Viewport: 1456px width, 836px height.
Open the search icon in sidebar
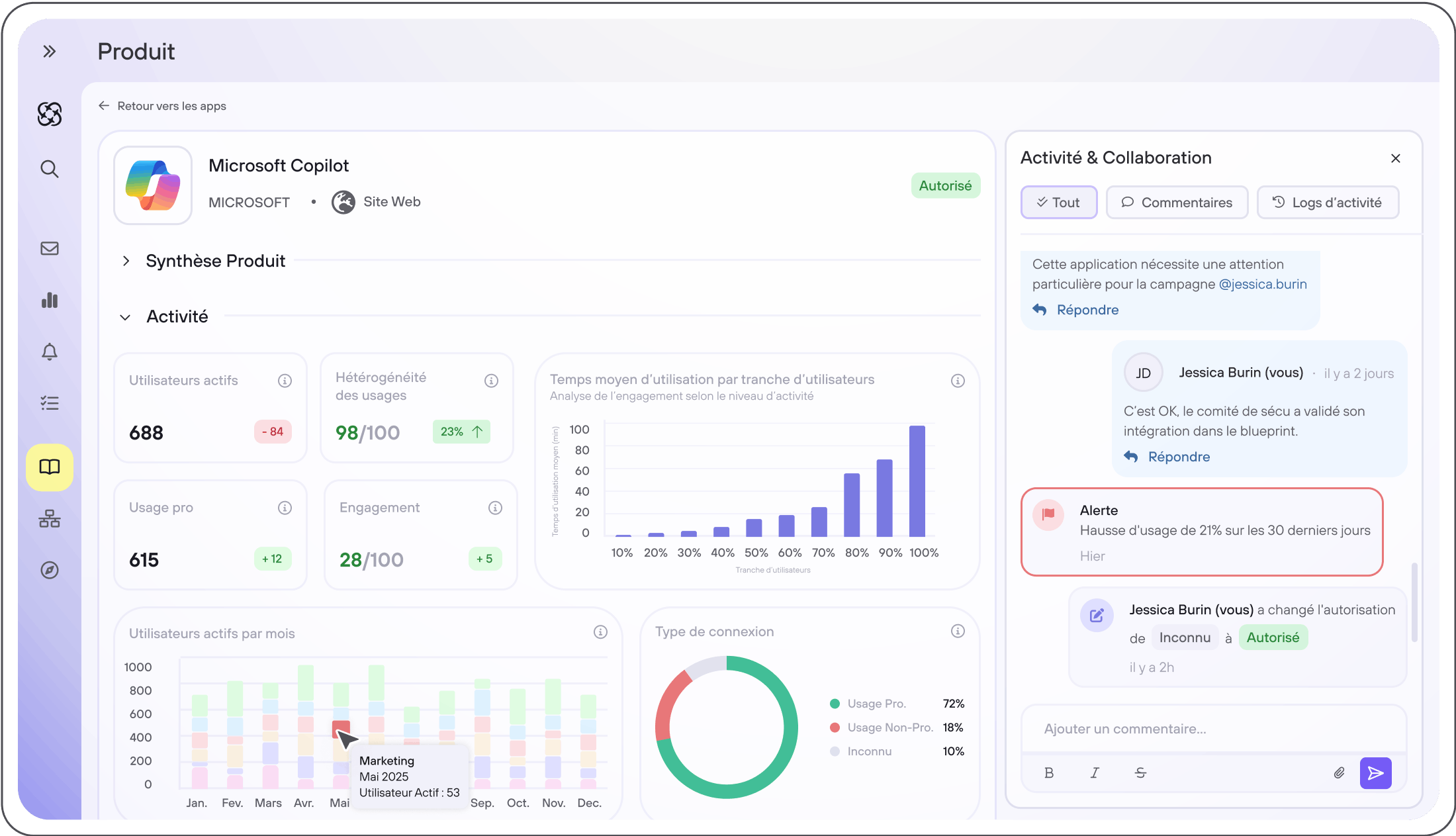pos(50,169)
